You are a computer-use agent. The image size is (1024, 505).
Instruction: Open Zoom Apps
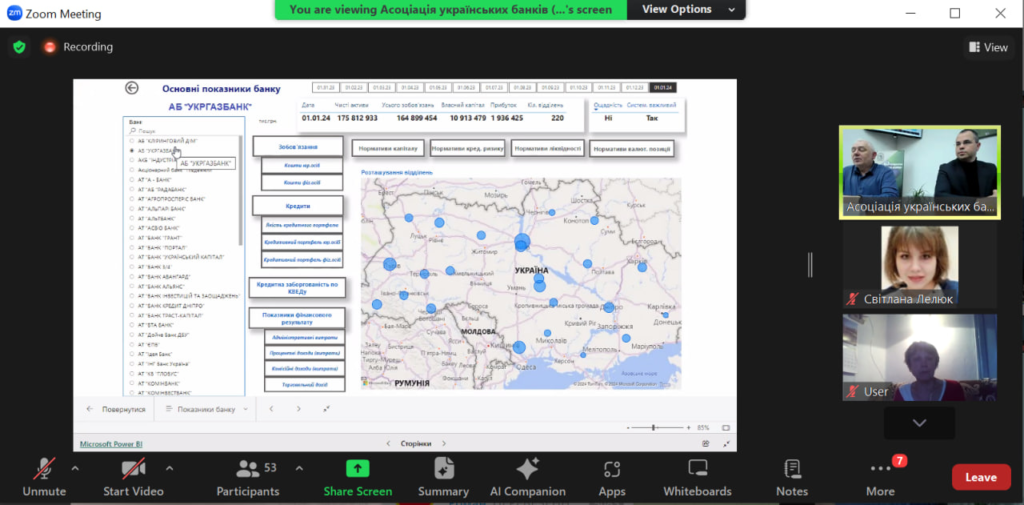tap(612, 478)
